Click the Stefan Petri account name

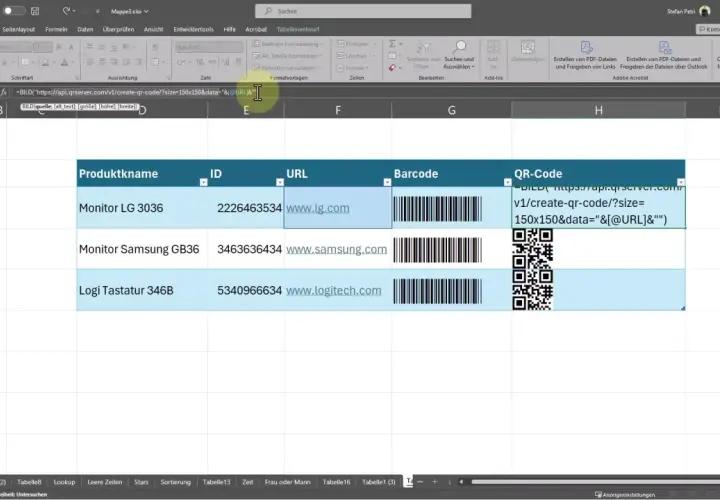681,11
